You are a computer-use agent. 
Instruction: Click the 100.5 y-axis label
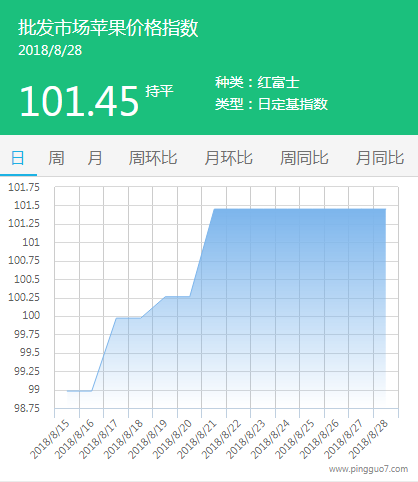click(27, 279)
